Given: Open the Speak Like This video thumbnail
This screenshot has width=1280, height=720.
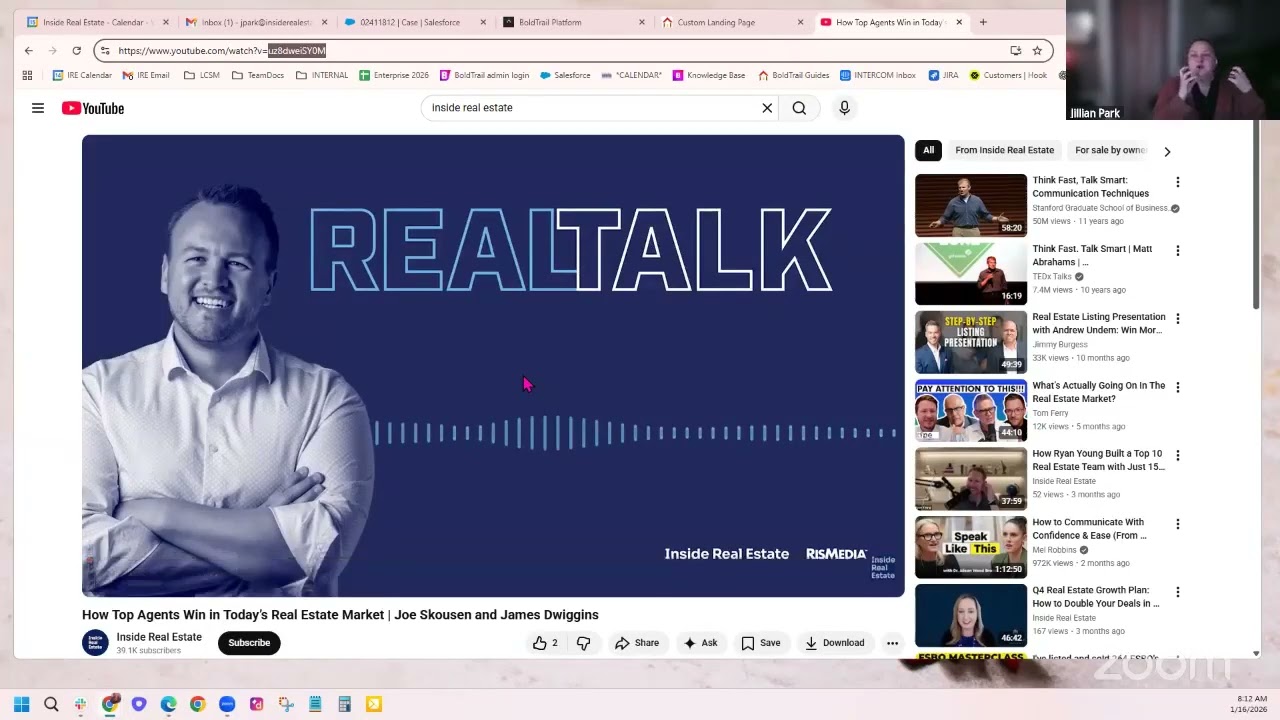Looking at the screenshot, I should [971, 547].
